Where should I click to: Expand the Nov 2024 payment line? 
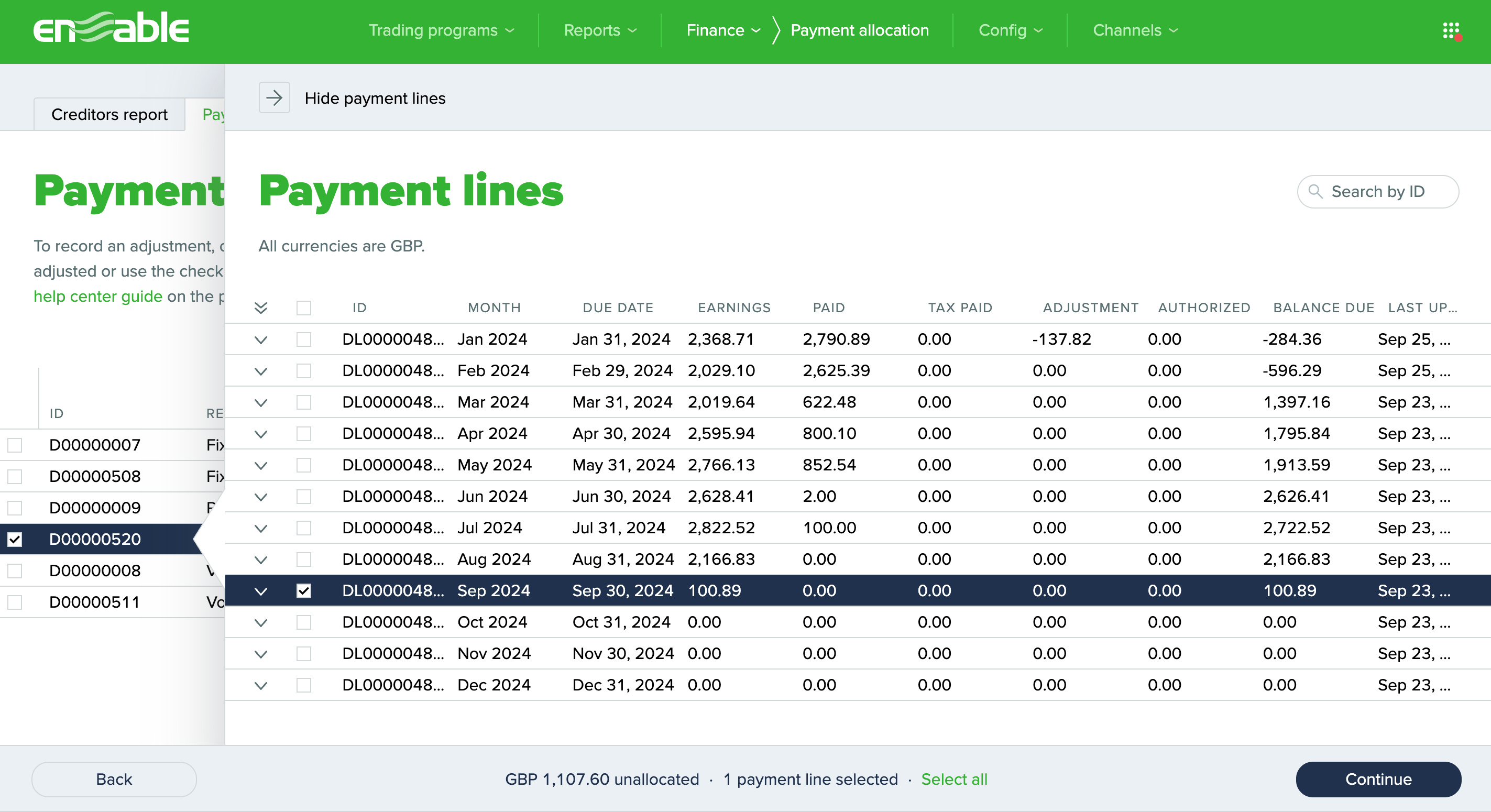coord(261,654)
